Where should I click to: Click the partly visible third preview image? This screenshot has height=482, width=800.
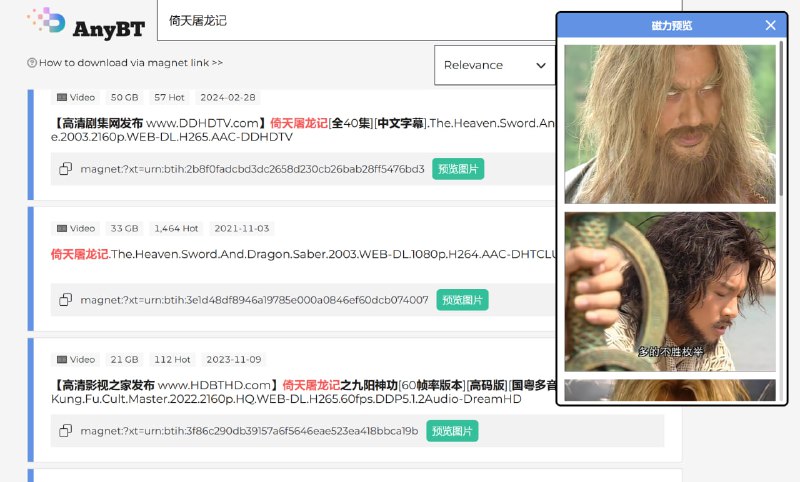pyautogui.click(x=670, y=390)
